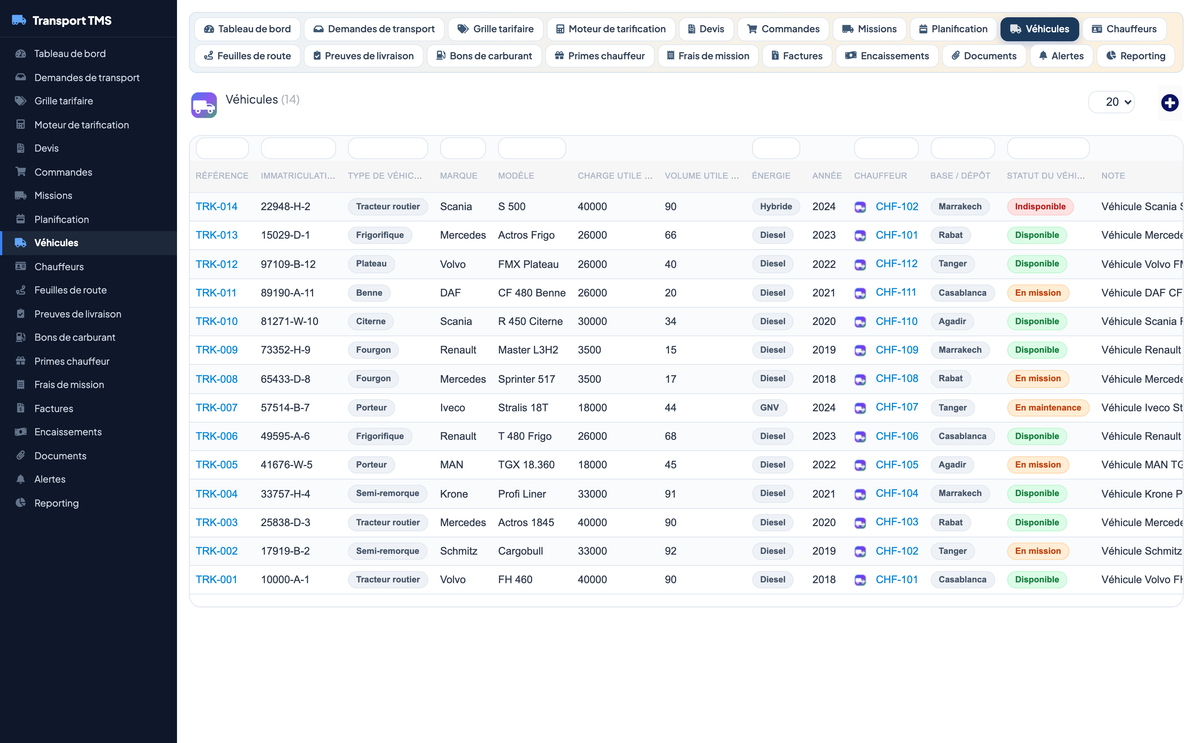Click the sidebar Chauffeurs ID card icon
Viewport: 1200px width, 743px height.
(21, 266)
